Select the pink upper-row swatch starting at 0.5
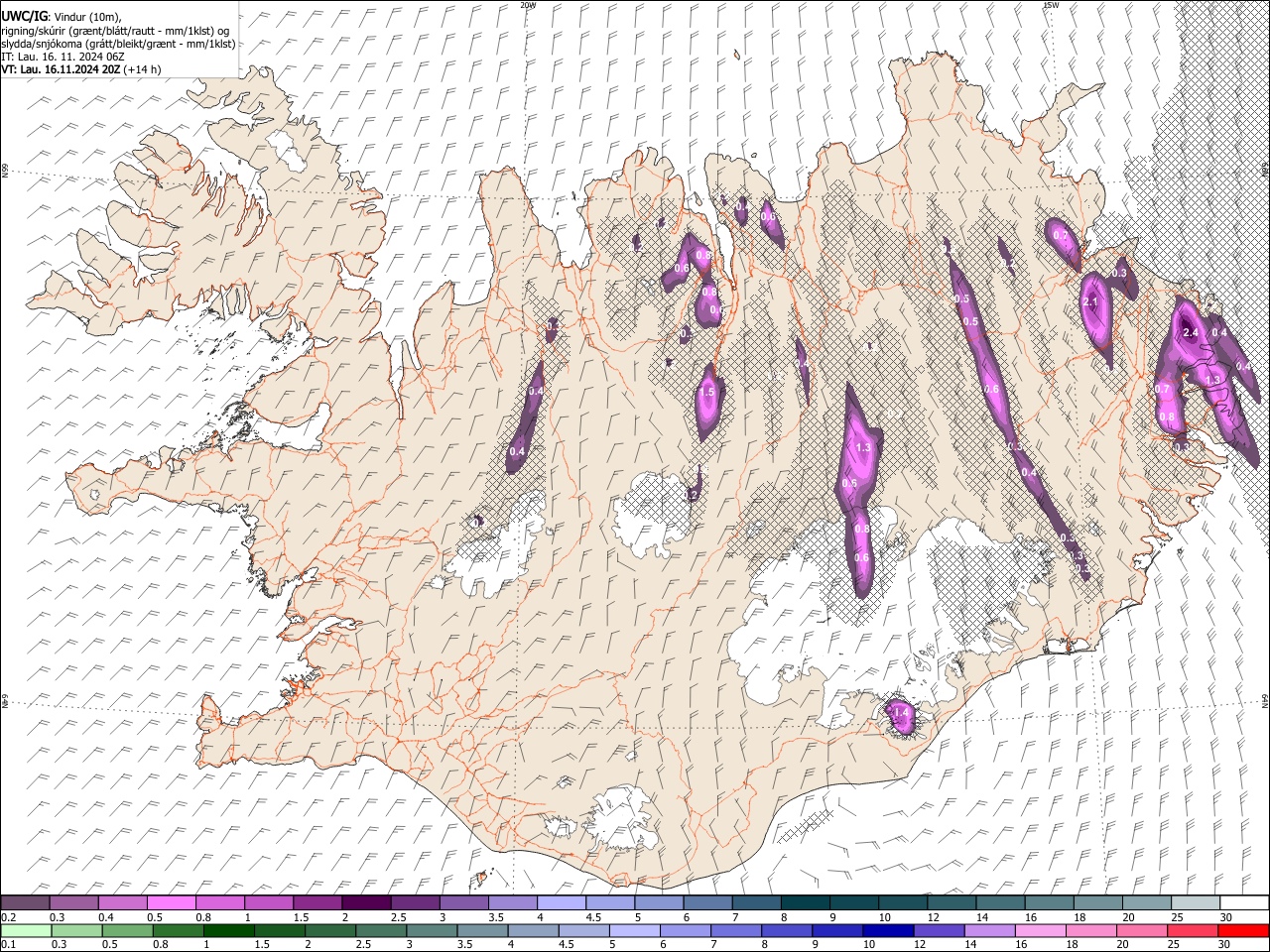Screen dimensions: 1270x952 171,903
